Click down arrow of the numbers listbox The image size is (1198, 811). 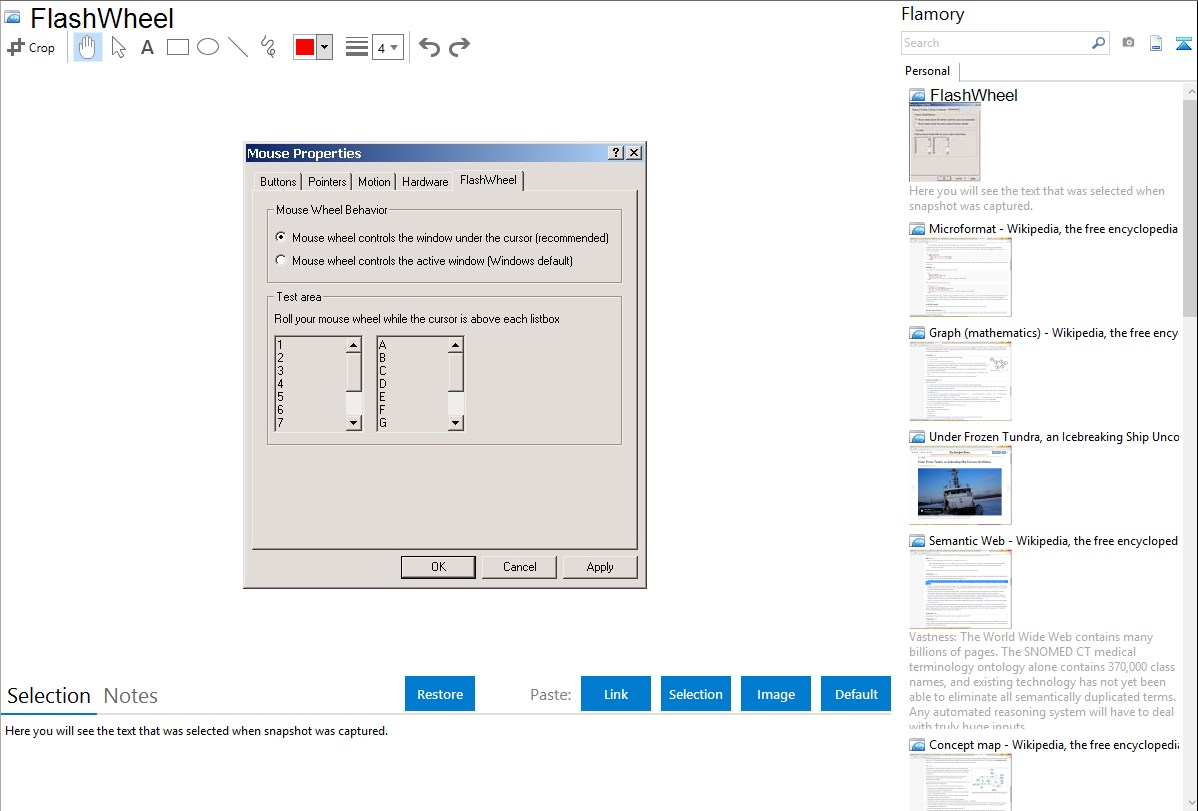(353, 423)
